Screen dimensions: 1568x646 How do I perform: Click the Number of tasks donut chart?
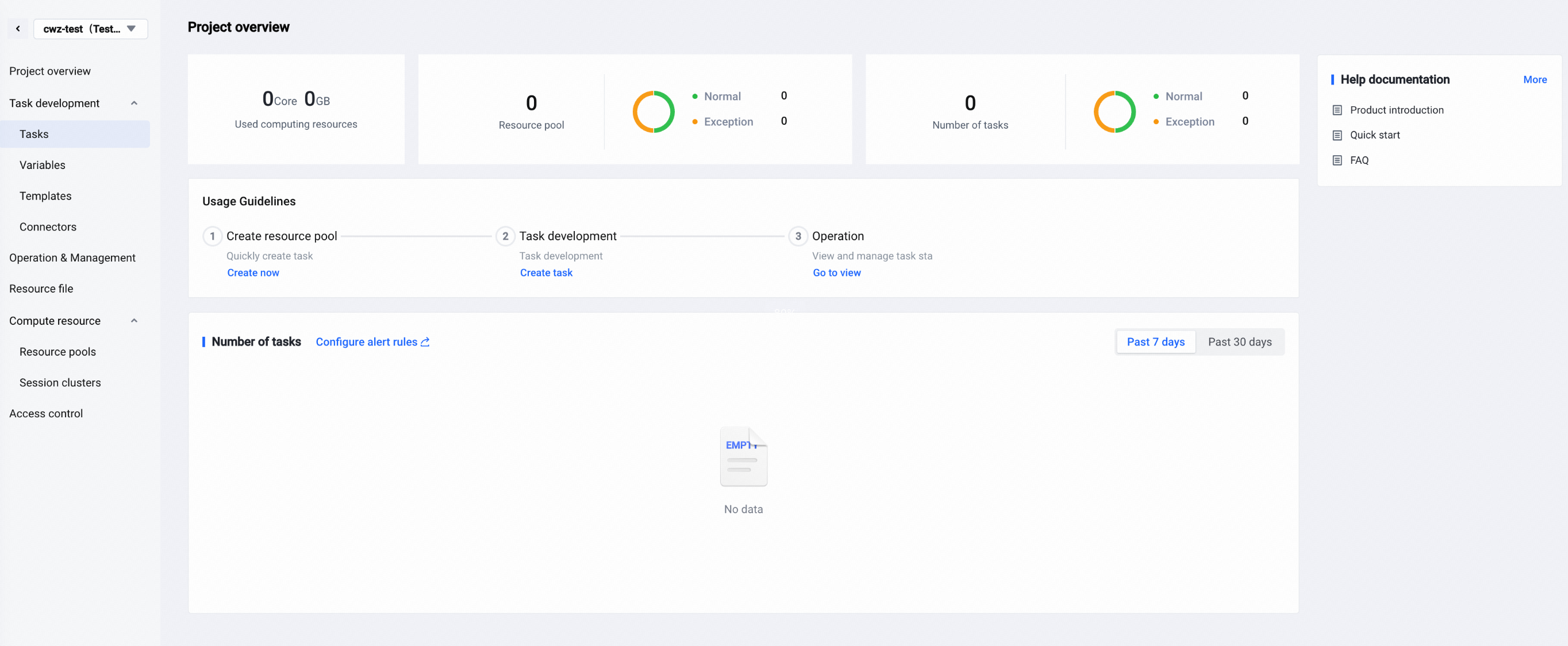(x=1114, y=112)
